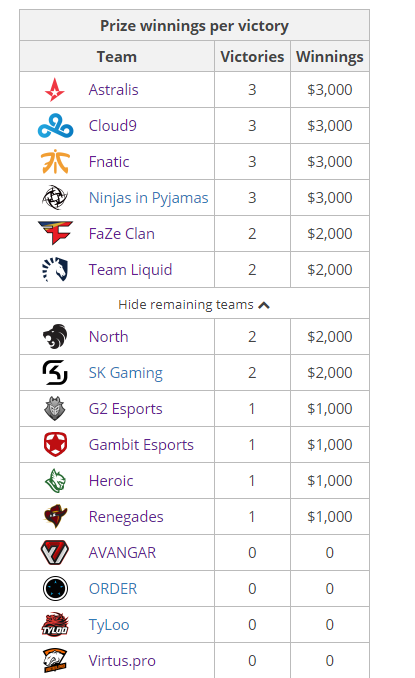Click the Cloud9 blue cloud logo

coord(55,126)
